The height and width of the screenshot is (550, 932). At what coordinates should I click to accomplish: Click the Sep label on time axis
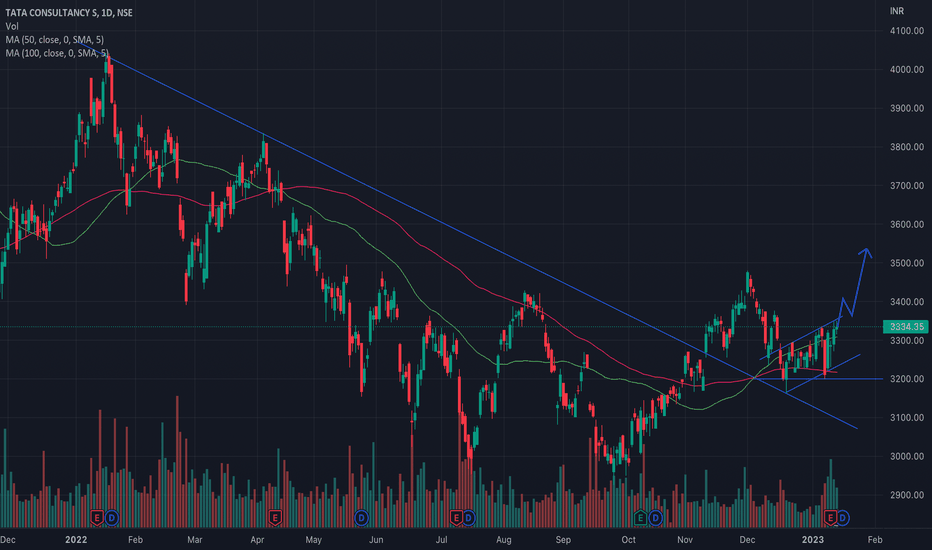tap(563, 540)
